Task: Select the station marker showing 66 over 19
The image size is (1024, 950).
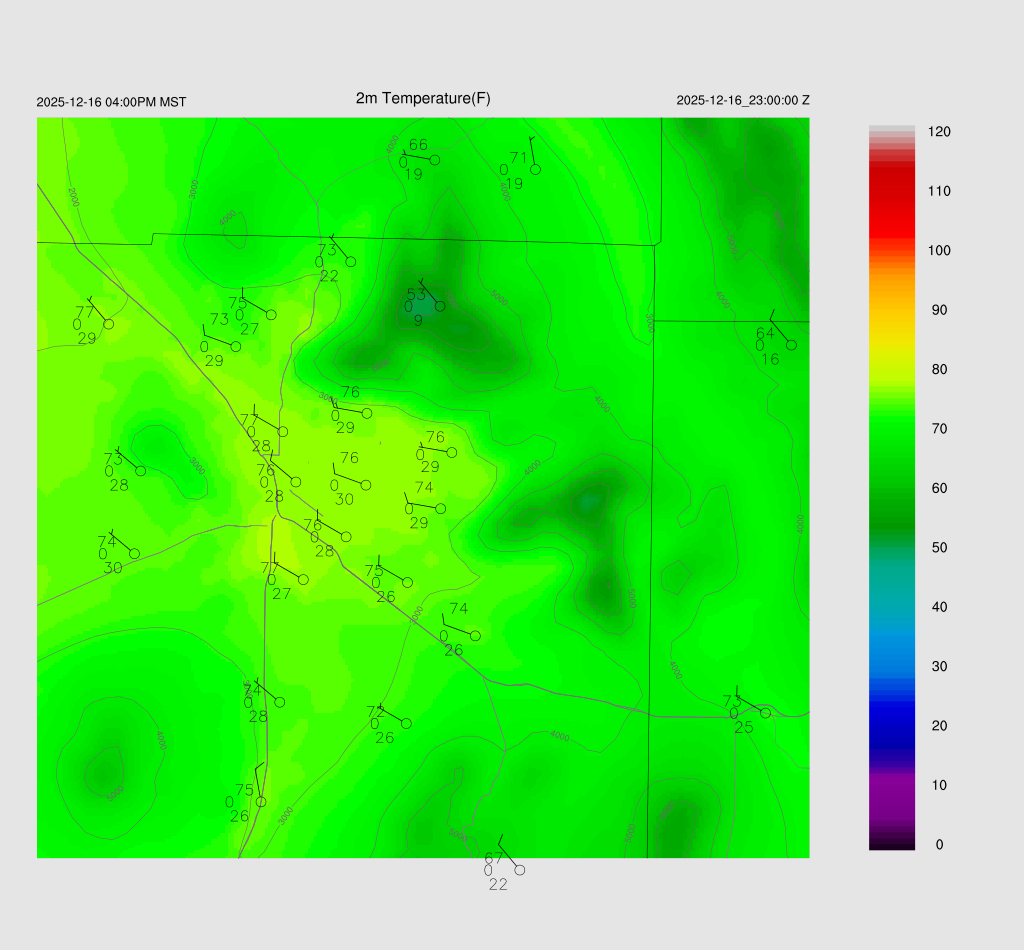Action: (x=435, y=160)
